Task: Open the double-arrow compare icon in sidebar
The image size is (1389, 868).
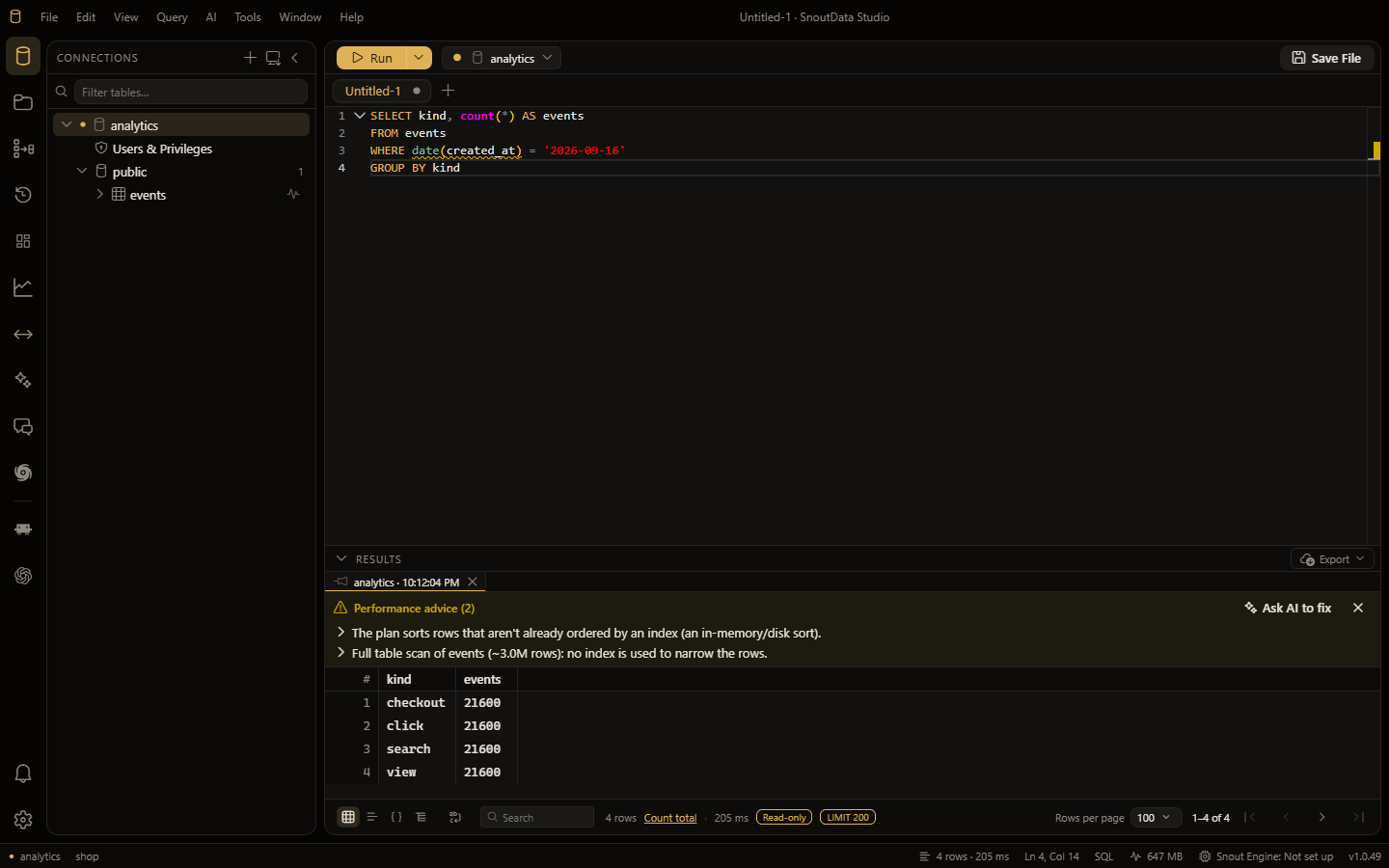Action: (23, 334)
